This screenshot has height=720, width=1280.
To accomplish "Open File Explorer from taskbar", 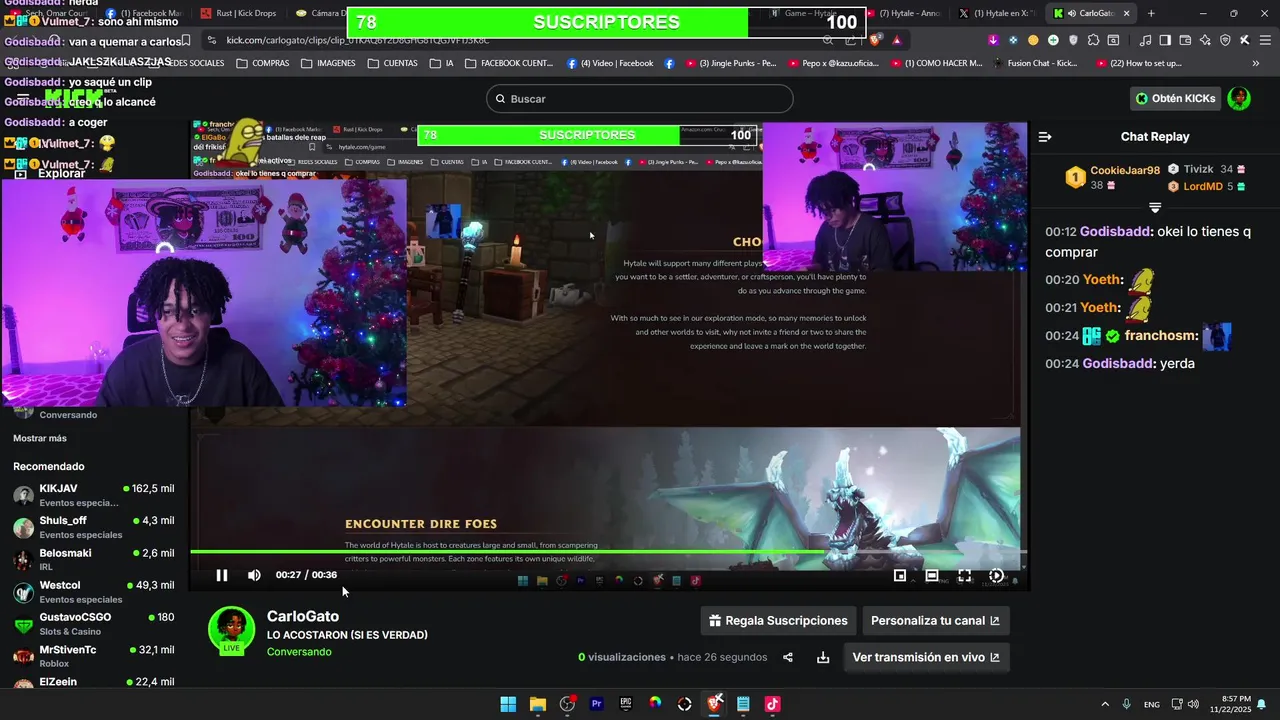I will click(x=537, y=704).
